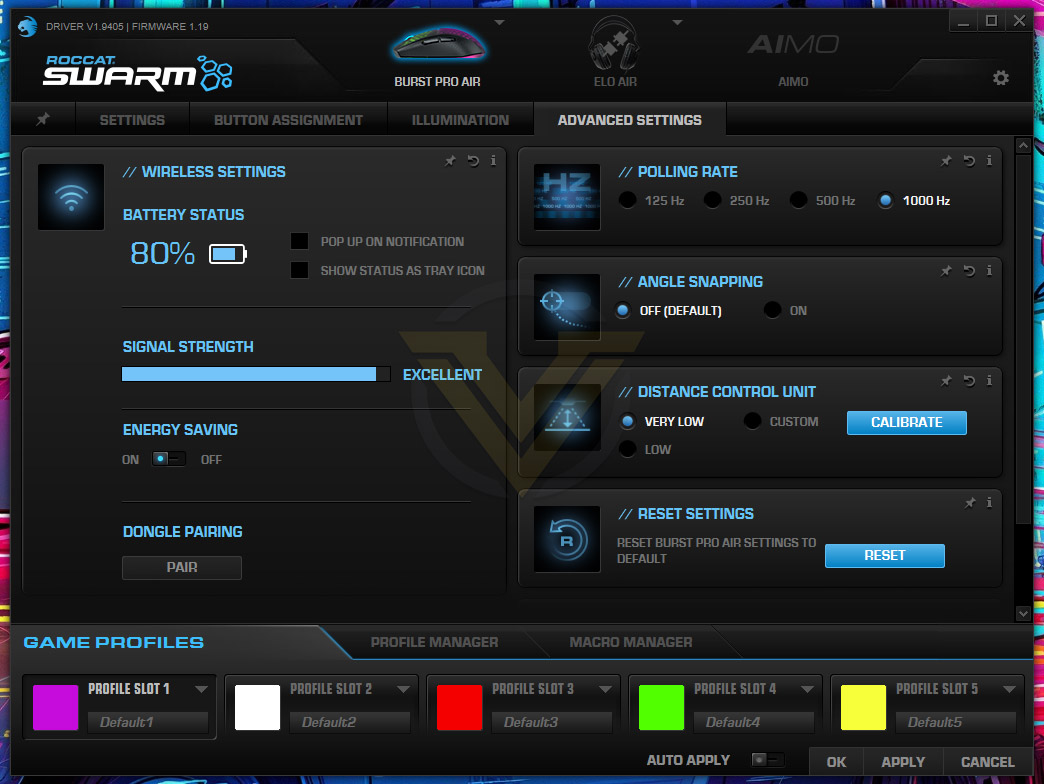Click the wireless signal thumbnail icon

pyautogui.click(x=71, y=197)
